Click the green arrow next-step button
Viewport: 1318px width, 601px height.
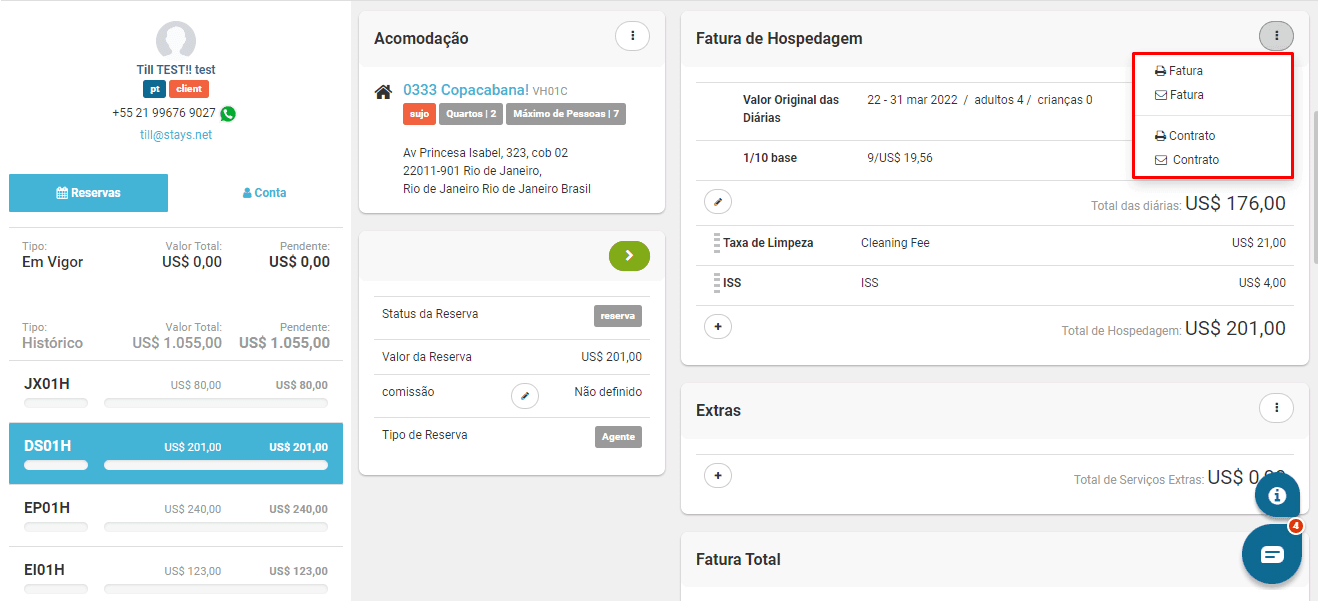coord(629,256)
